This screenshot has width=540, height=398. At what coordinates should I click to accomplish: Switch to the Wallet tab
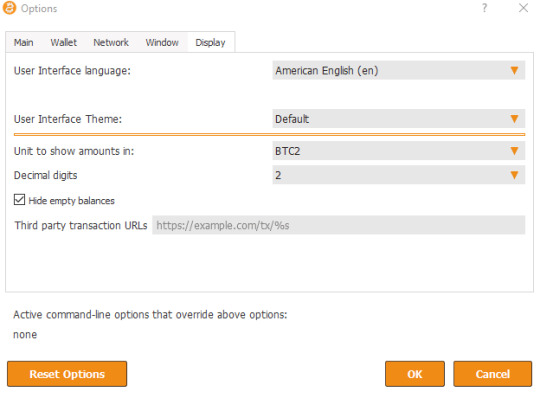tap(63, 43)
